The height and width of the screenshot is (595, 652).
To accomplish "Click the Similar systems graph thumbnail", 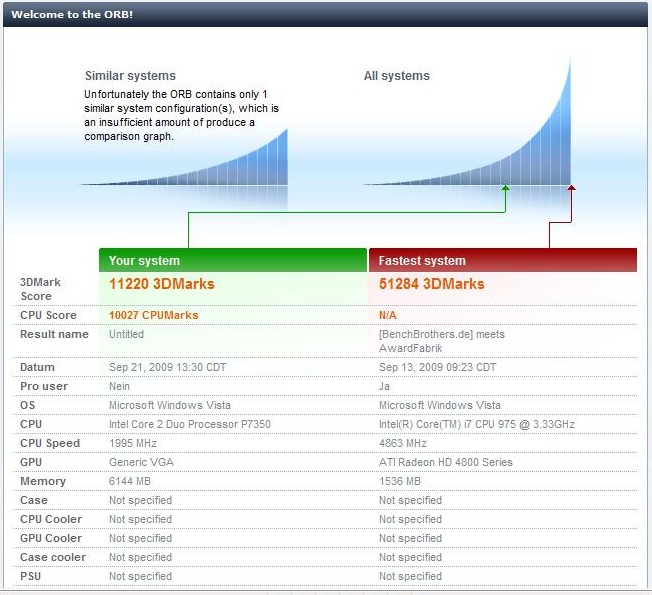I will [x=184, y=168].
